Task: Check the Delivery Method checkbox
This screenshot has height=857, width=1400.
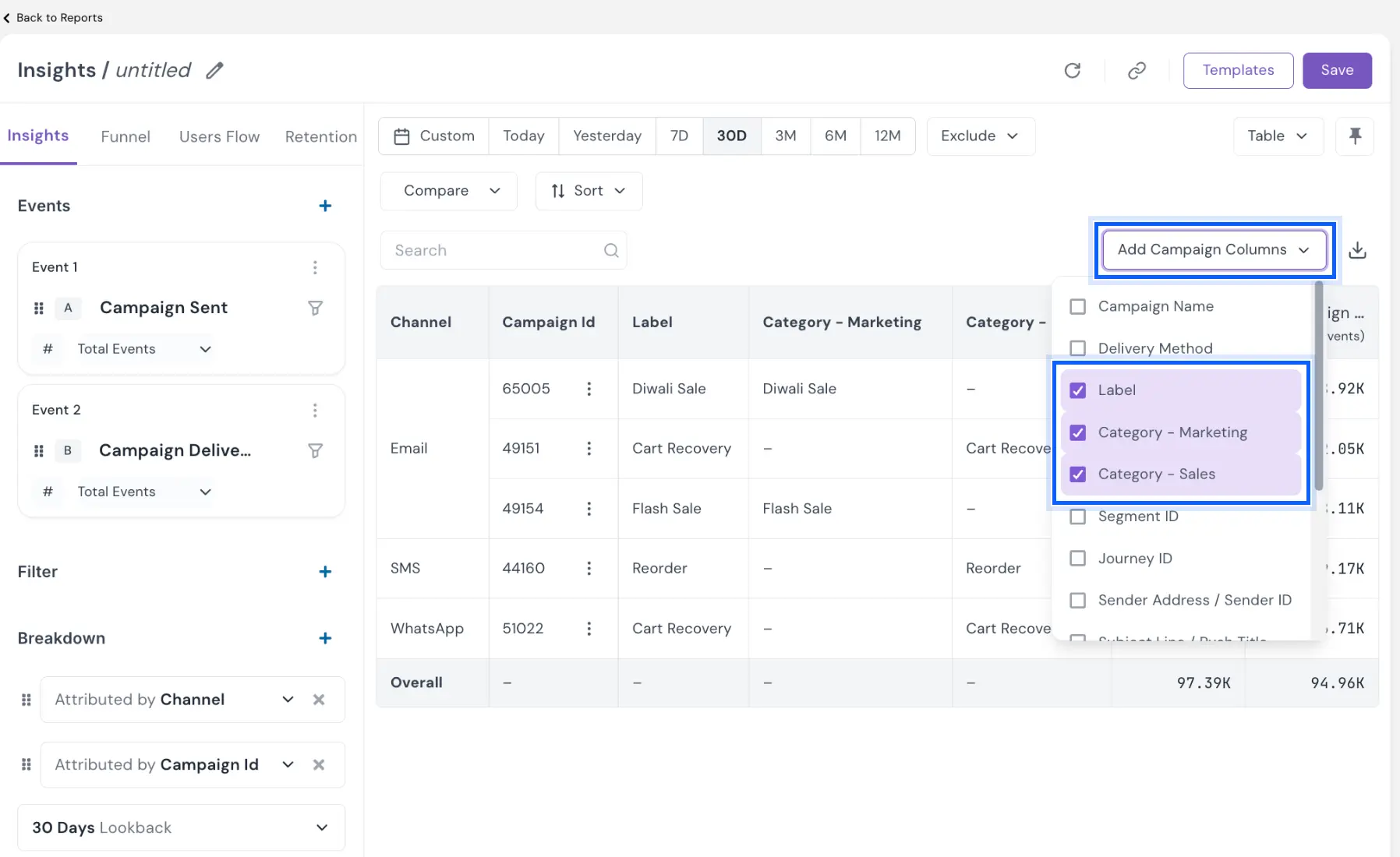Action: point(1077,348)
